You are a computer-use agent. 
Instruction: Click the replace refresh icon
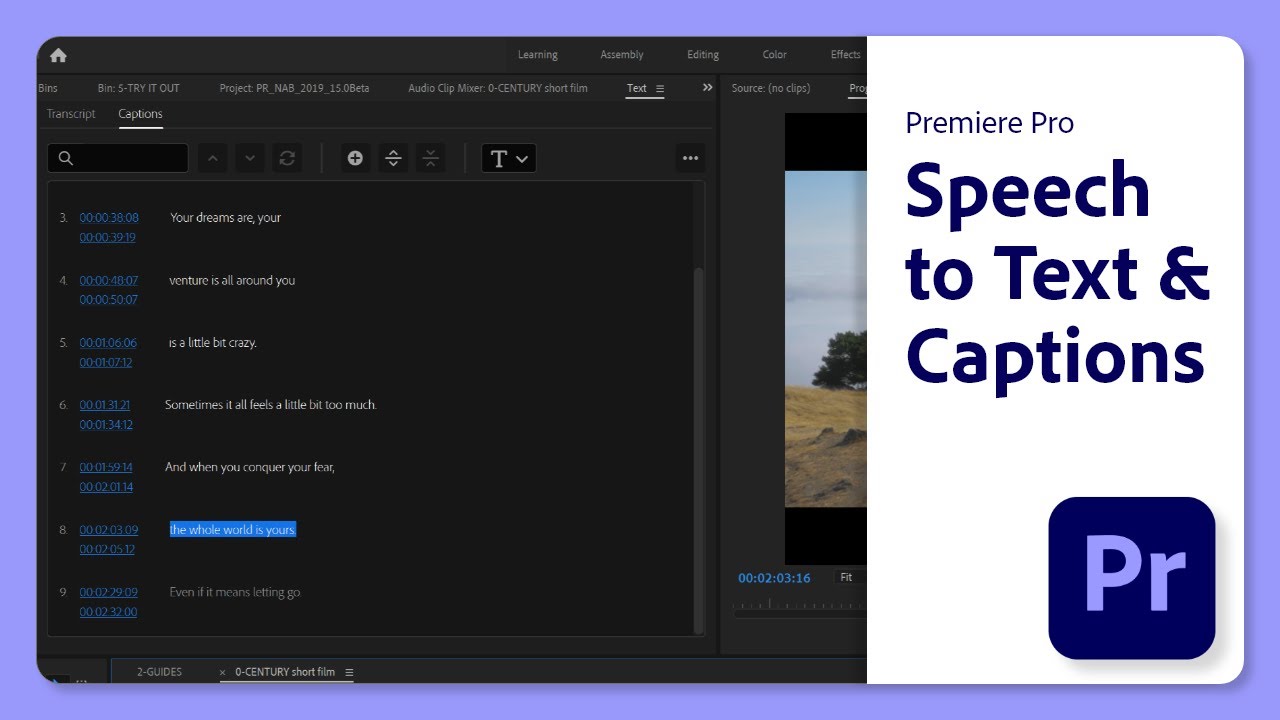click(x=287, y=158)
